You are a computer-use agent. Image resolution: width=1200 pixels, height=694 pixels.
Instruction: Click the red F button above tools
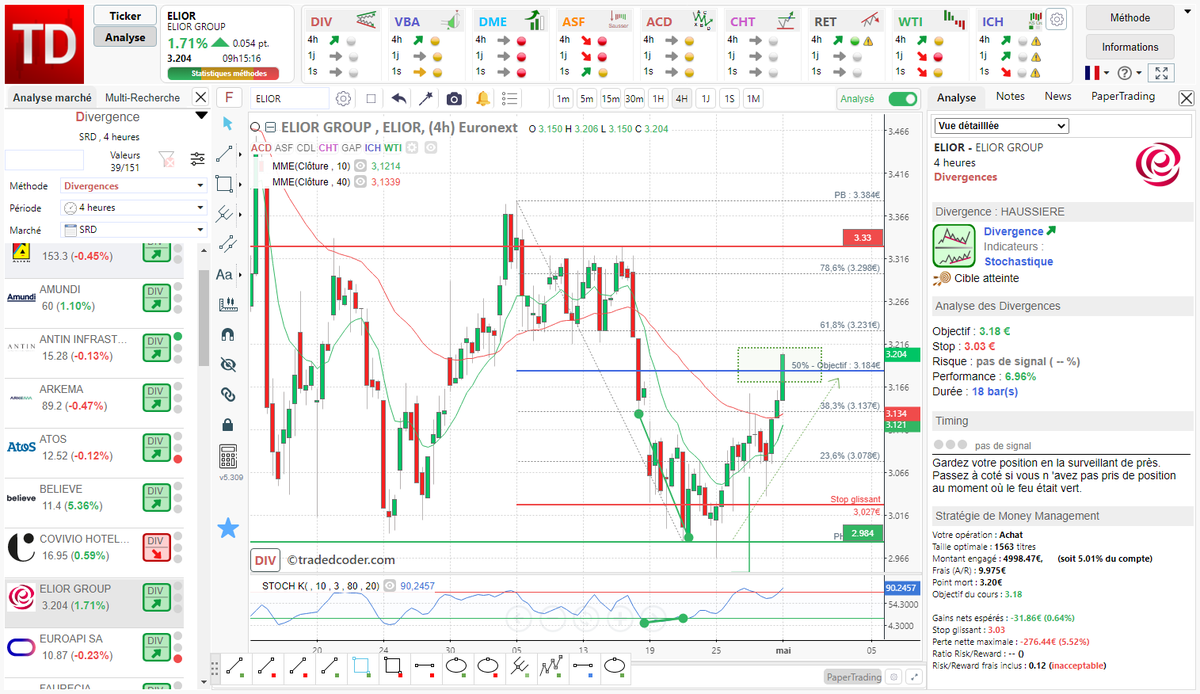(x=229, y=98)
